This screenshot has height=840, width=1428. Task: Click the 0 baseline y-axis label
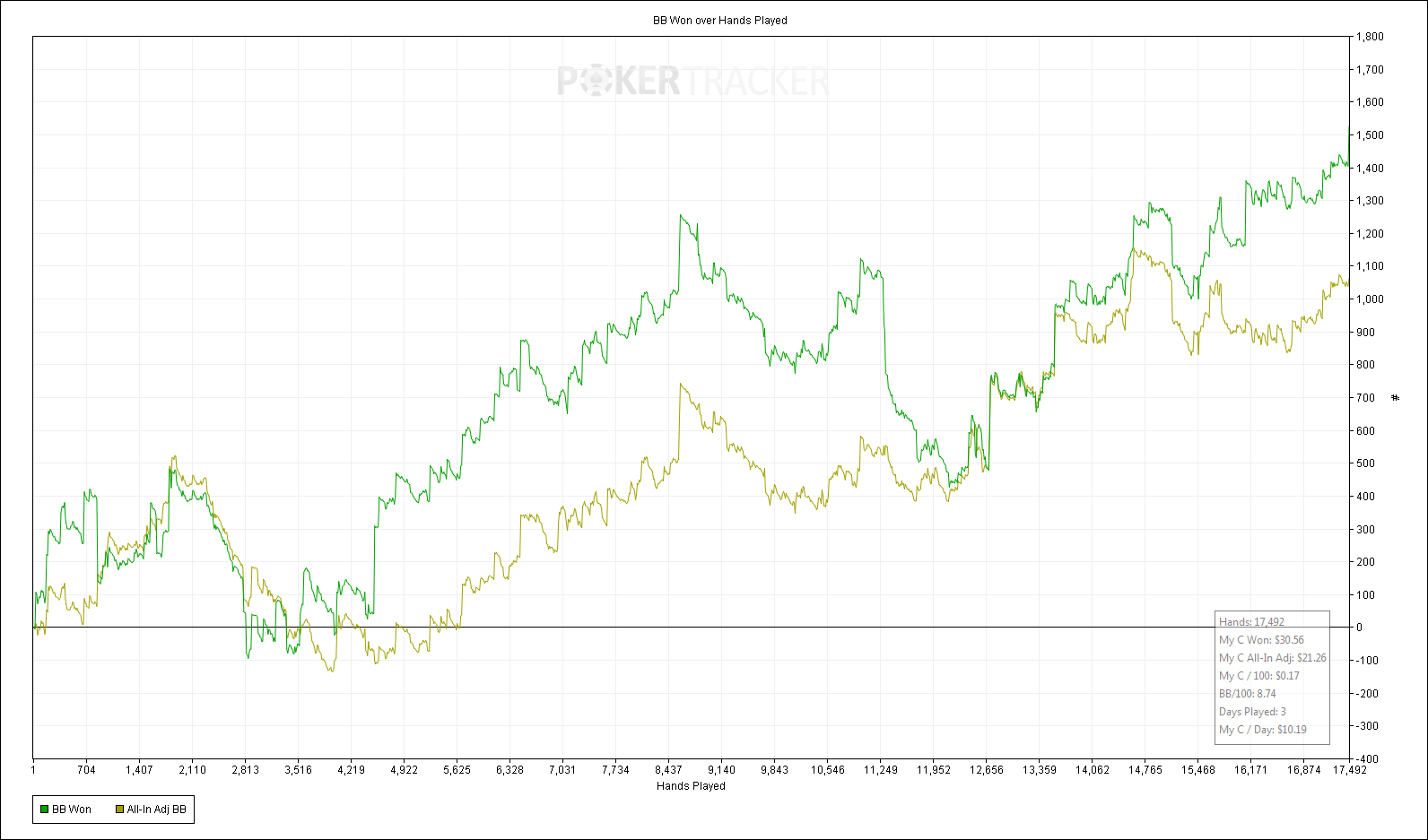point(1359,628)
